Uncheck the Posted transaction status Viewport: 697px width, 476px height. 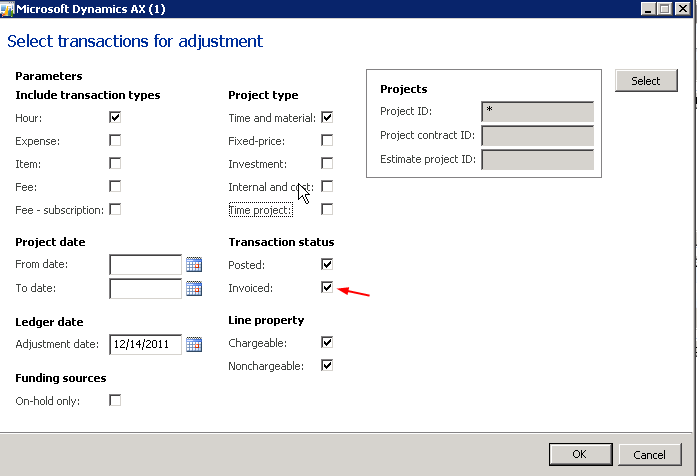pos(327,265)
